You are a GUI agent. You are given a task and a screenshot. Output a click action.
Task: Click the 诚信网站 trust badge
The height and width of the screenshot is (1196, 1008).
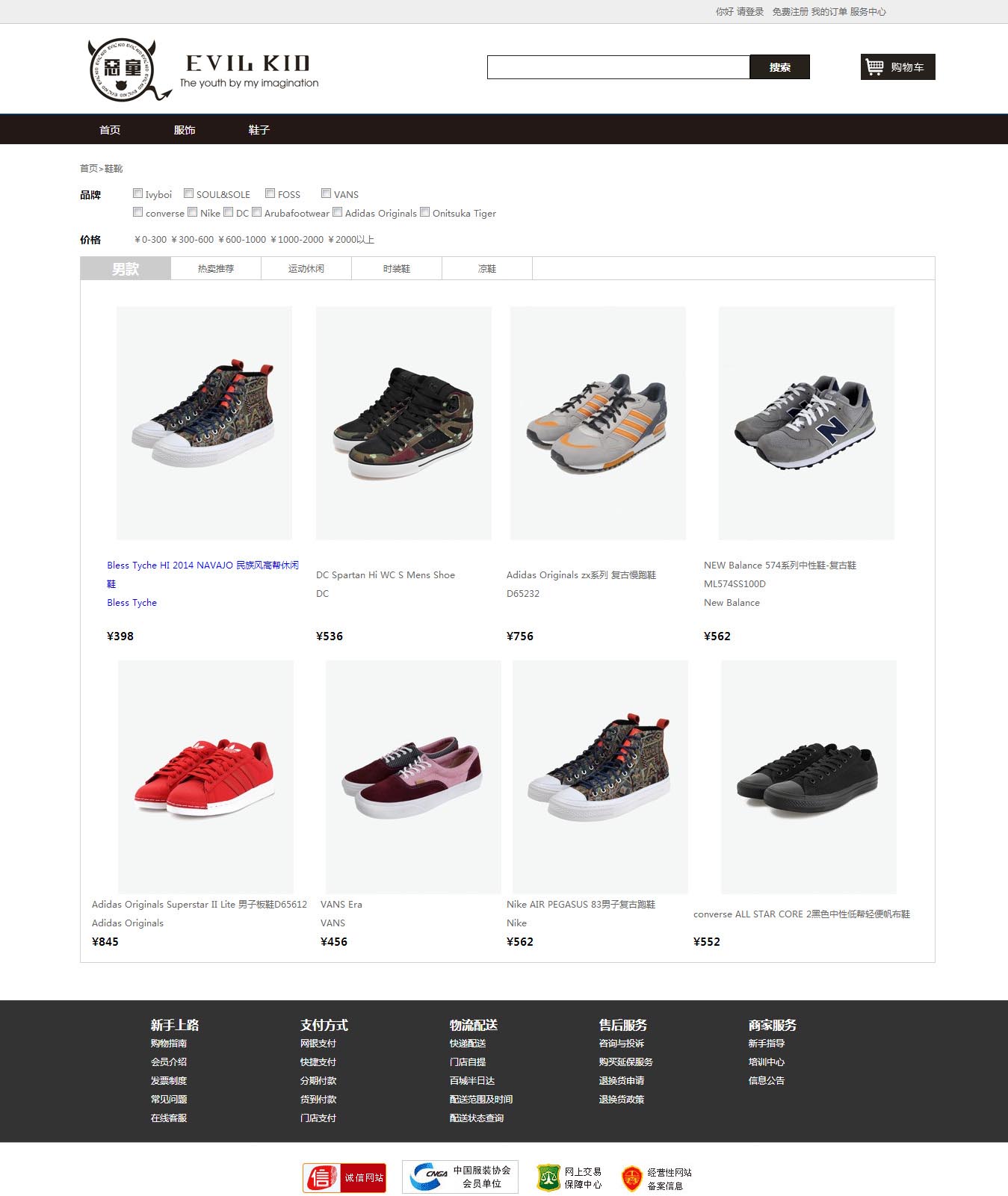(x=344, y=1177)
